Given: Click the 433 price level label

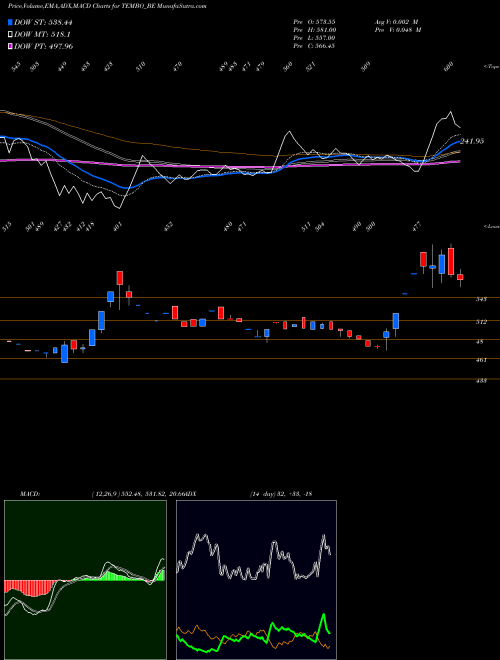Looking at the screenshot, I should pos(481,381).
